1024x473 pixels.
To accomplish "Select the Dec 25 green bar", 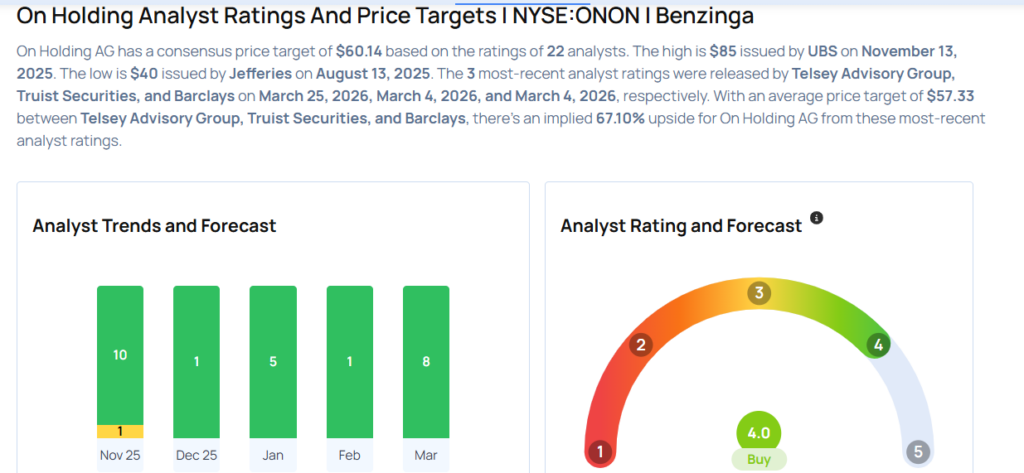I will pos(197,362).
